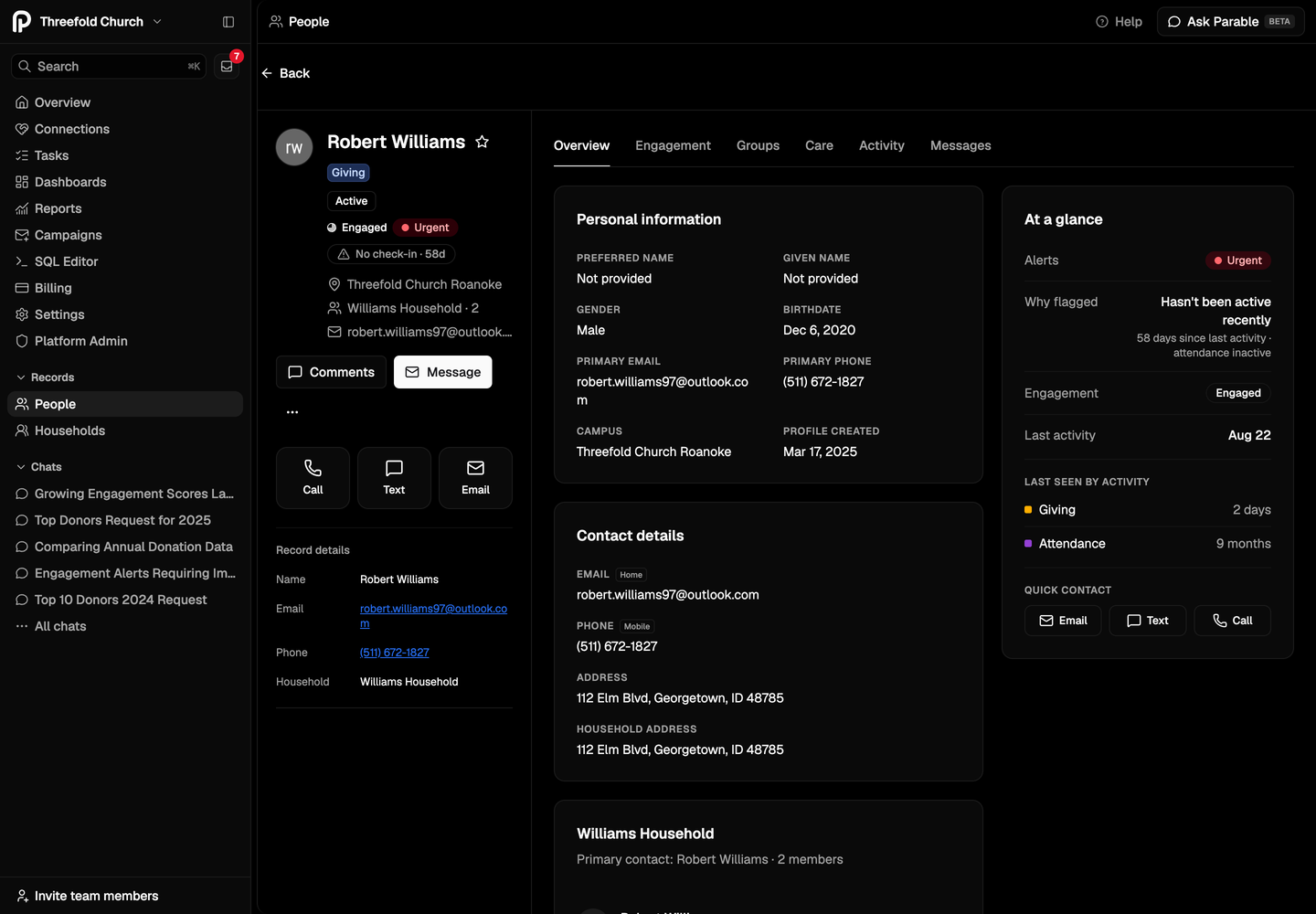The image size is (1316, 914).
Task: Click the Quick Contact Text button
Action: point(1148,621)
